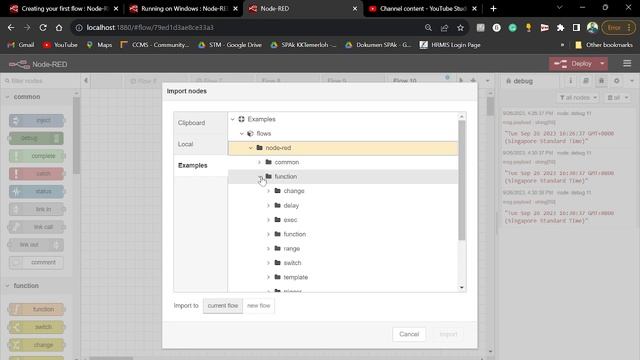The image size is (640, 360).
Task: Open the all nodes filter dropdown
Action: pos(578,98)
